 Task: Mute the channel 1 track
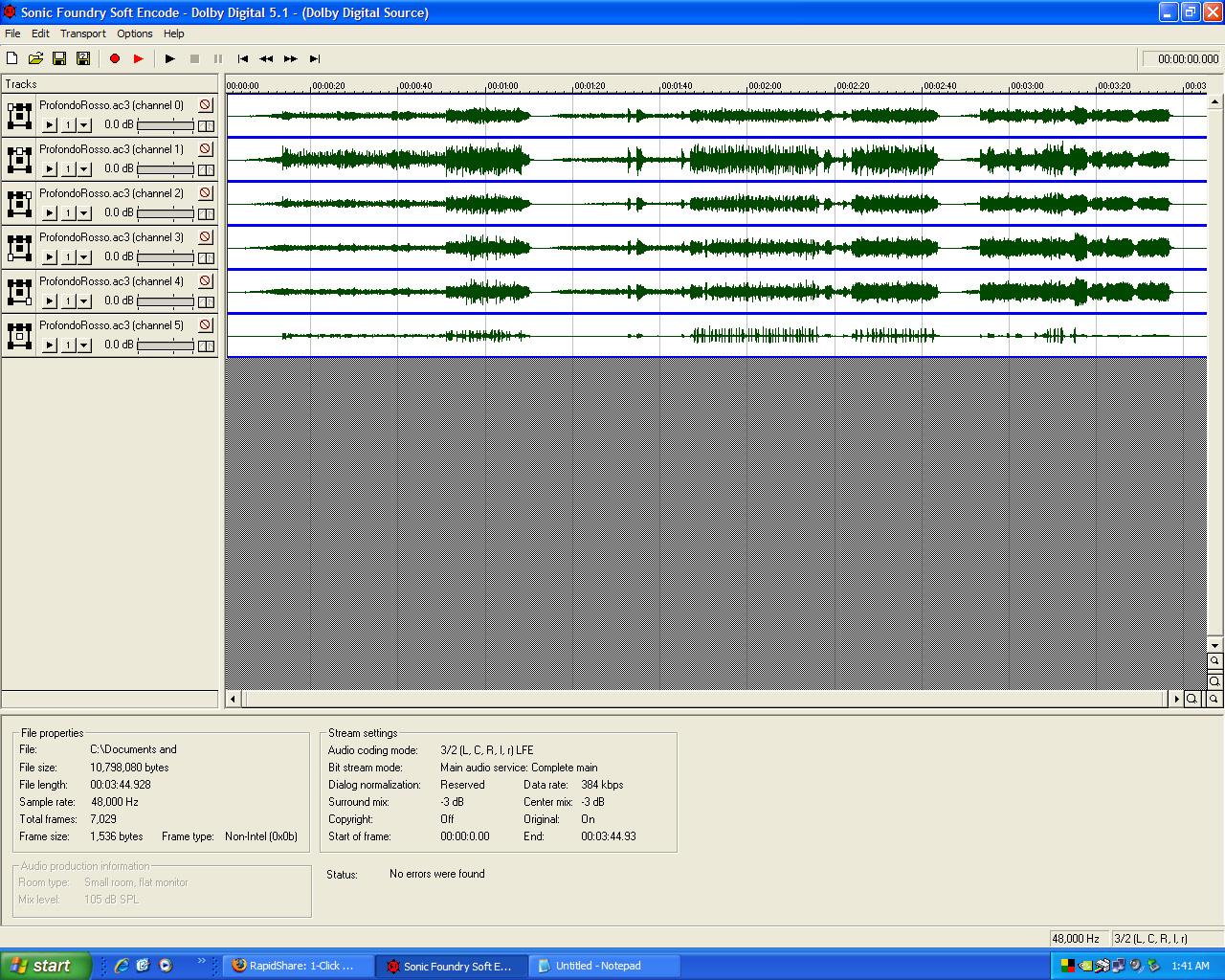(x=206, y=148)
